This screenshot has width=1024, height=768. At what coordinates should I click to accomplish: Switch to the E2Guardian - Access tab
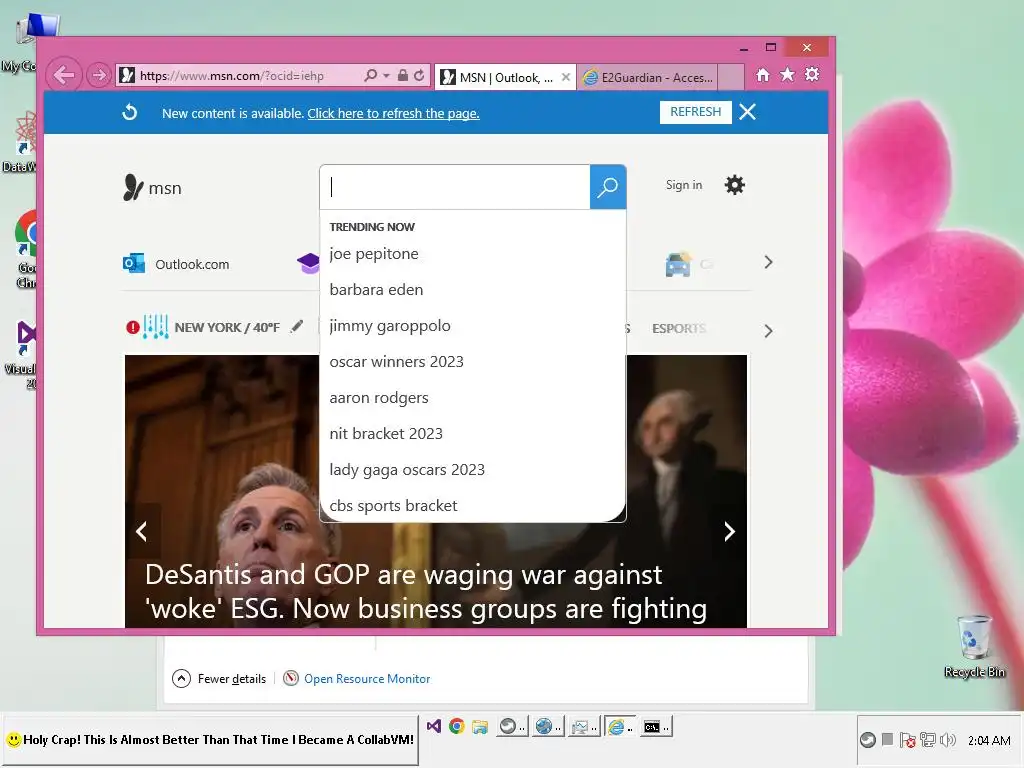tap(647, 78)
